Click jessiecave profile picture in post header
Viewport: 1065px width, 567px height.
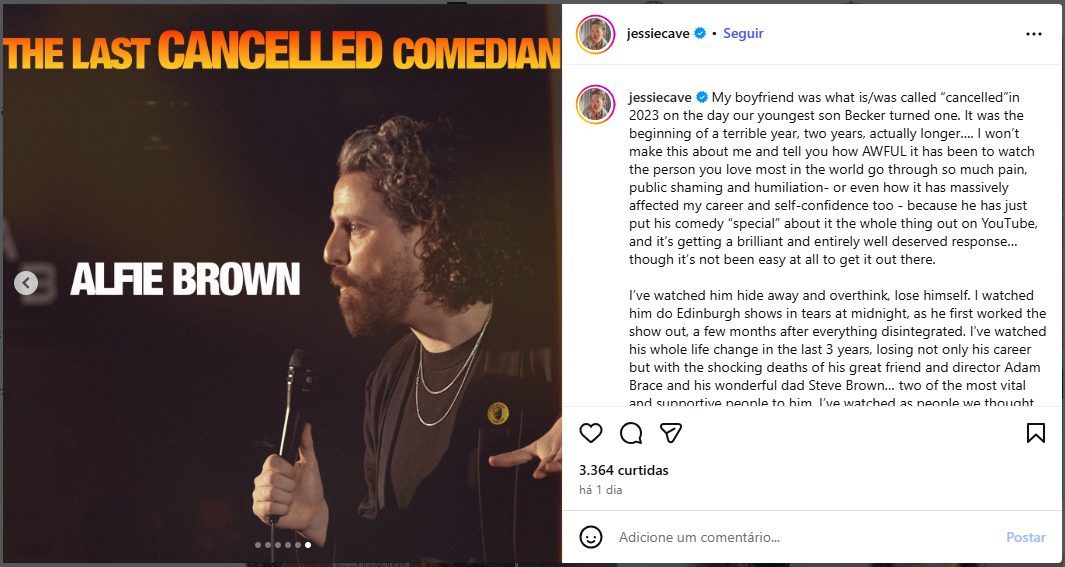coord(595,34)
